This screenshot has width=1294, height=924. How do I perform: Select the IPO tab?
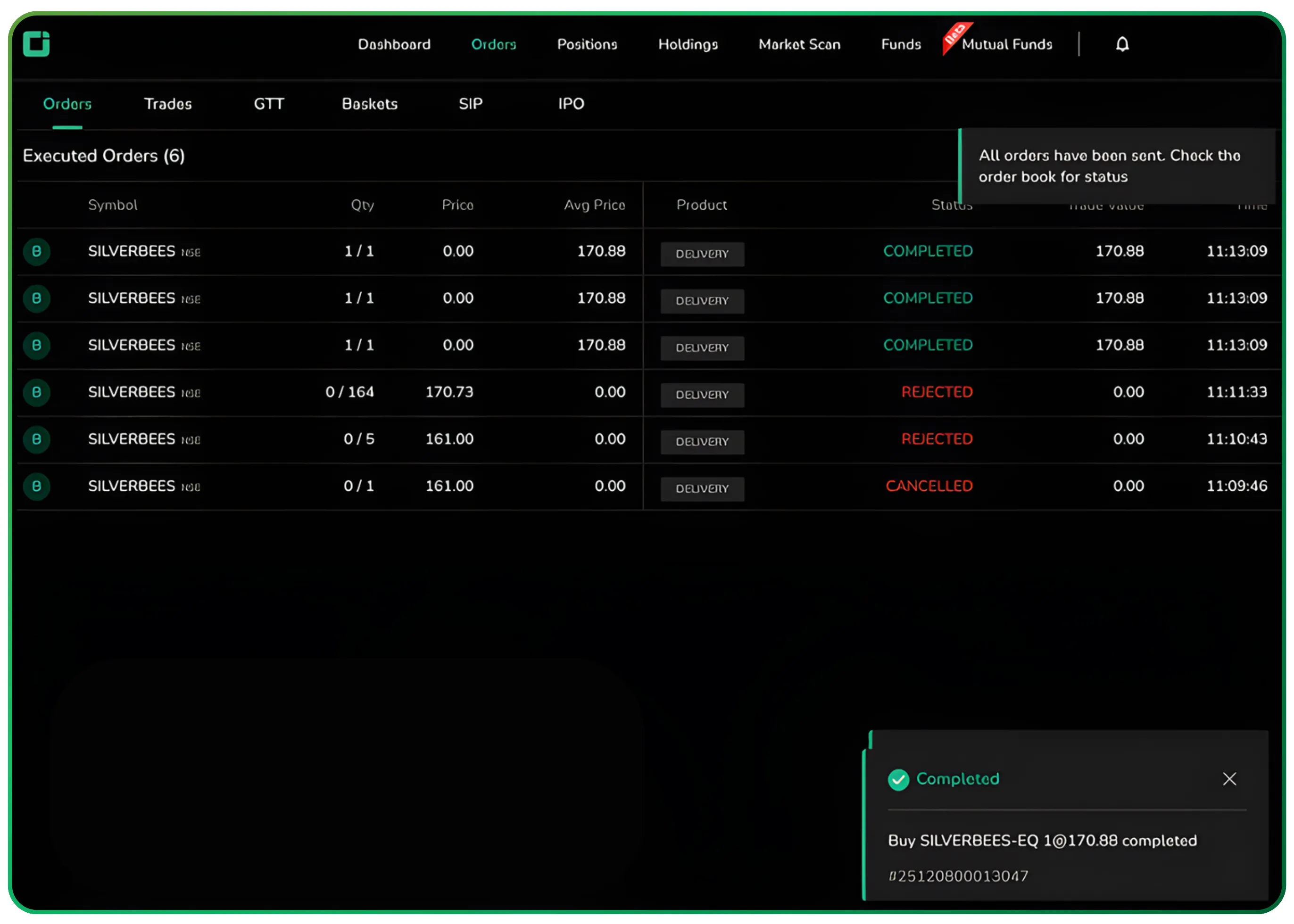(571, 104)
